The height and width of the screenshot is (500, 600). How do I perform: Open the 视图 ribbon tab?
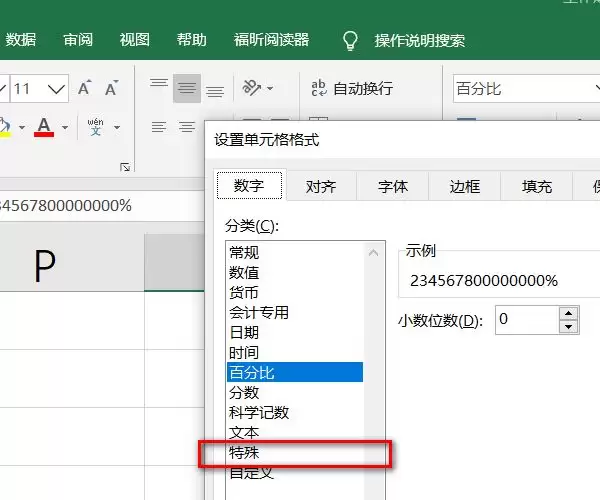point(134,40)
